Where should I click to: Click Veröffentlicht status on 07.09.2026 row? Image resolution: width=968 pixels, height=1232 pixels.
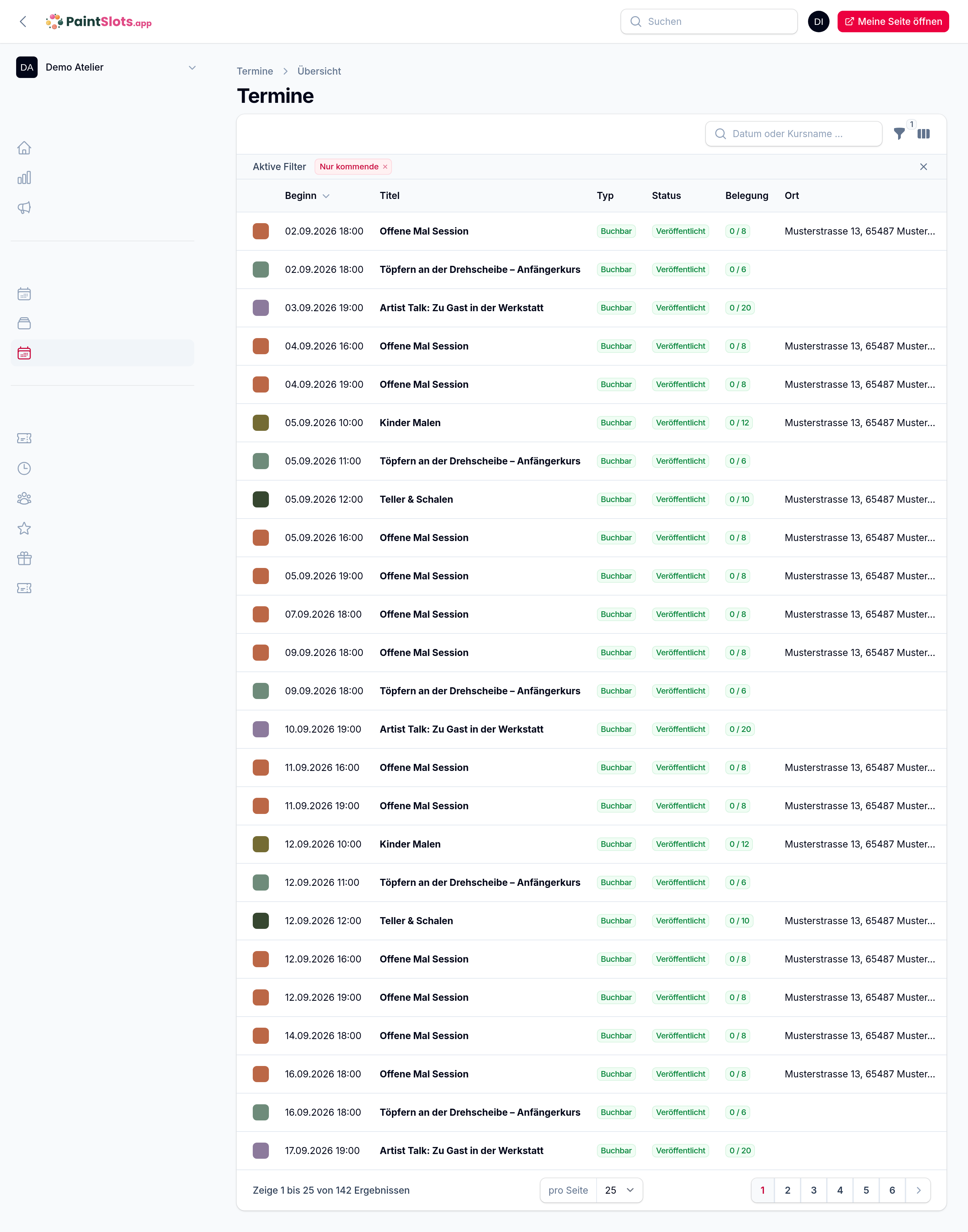point(680,614)
